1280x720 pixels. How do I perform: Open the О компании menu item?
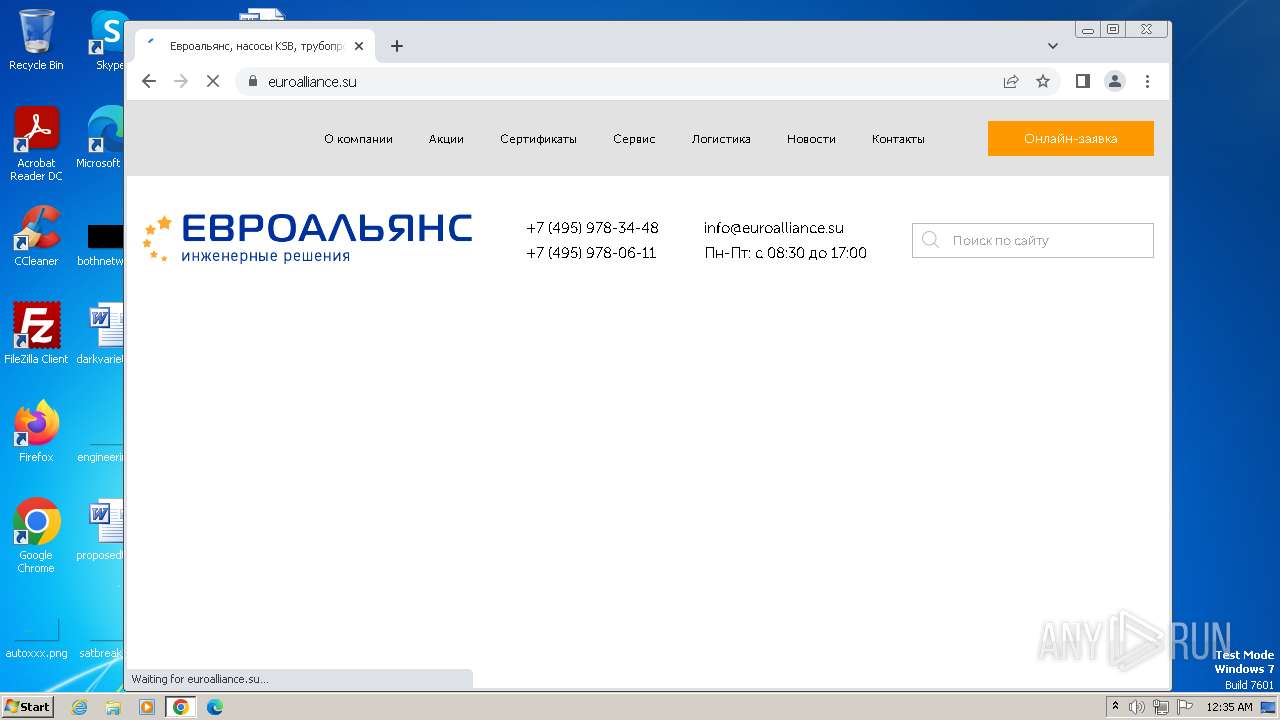click(x=358, y=139)
